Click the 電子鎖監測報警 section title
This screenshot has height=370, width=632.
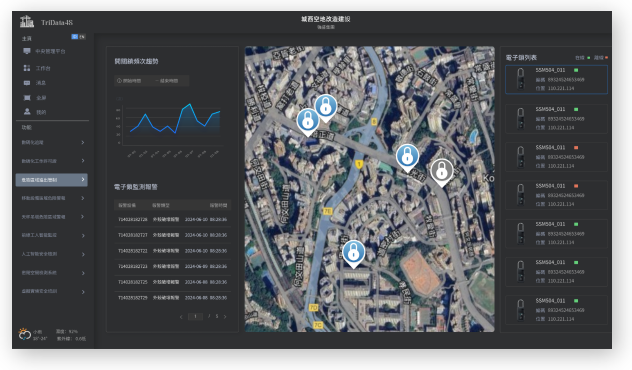click(135, 187)
